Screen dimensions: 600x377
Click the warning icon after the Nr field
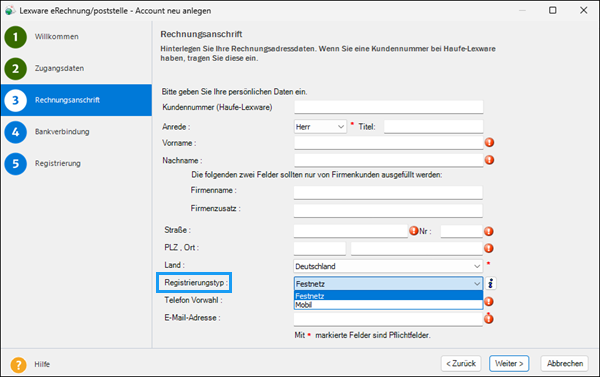[489, 231]
